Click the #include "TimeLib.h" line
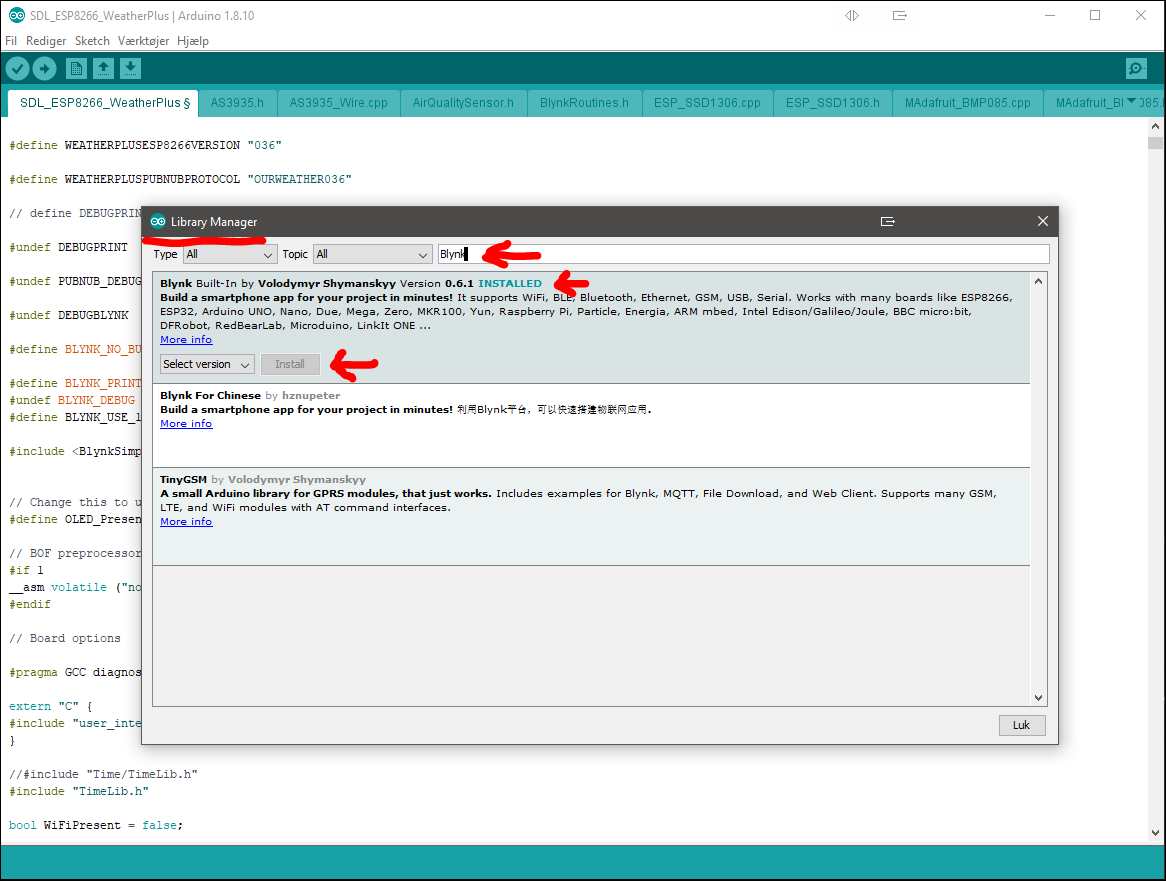1166x881 pixels. tap(79, 791)
